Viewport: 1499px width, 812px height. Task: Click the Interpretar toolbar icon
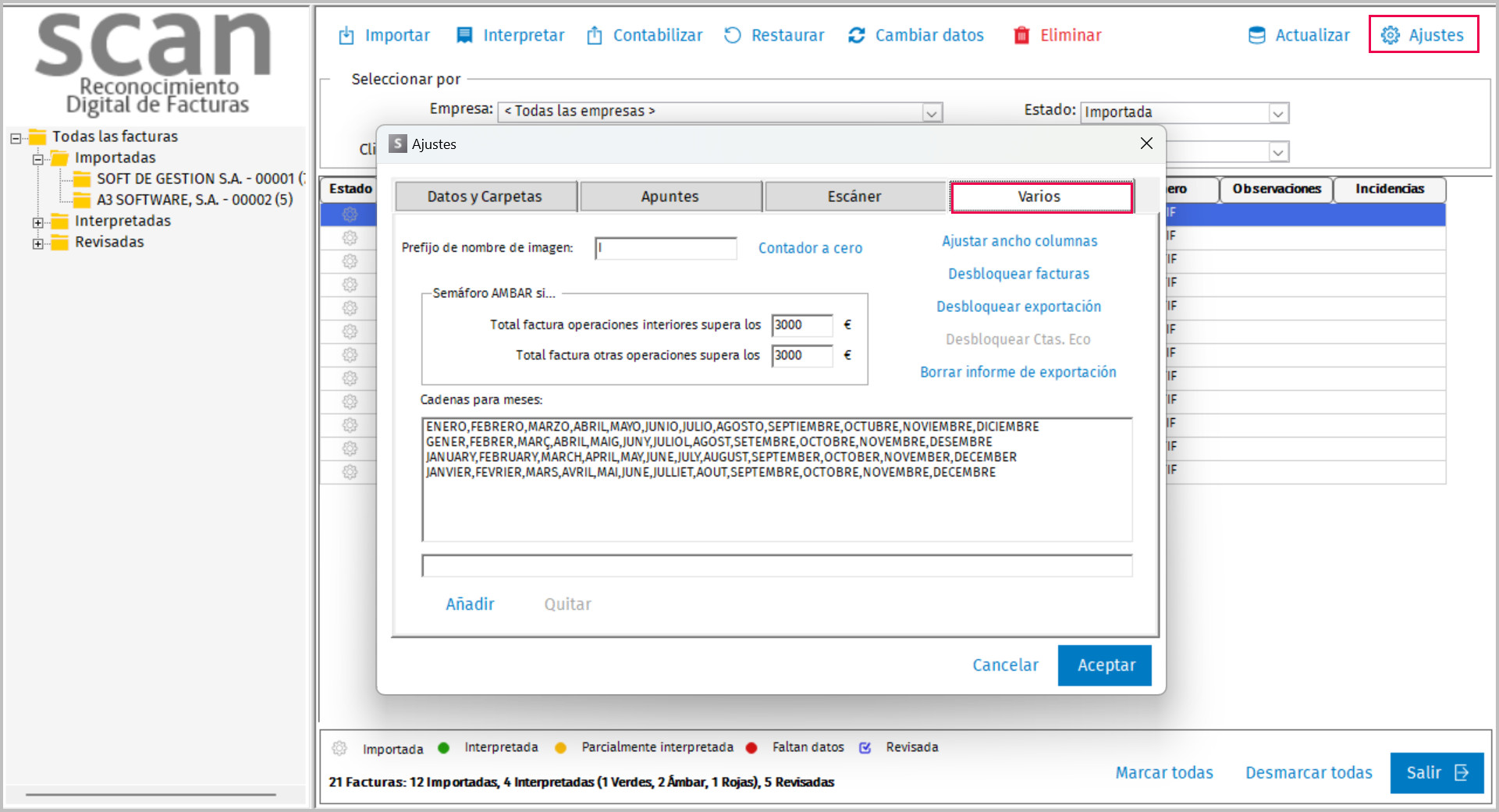pyautogui.click(x=464, y=35)
